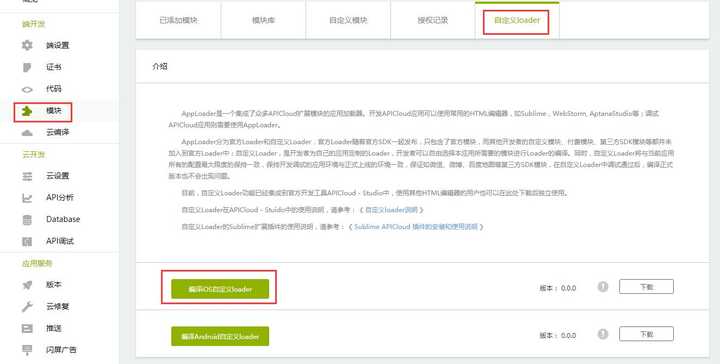Select the green 模块 puzzle icon
The width and height of the screenshot is (720, 364).
[27, 111]
